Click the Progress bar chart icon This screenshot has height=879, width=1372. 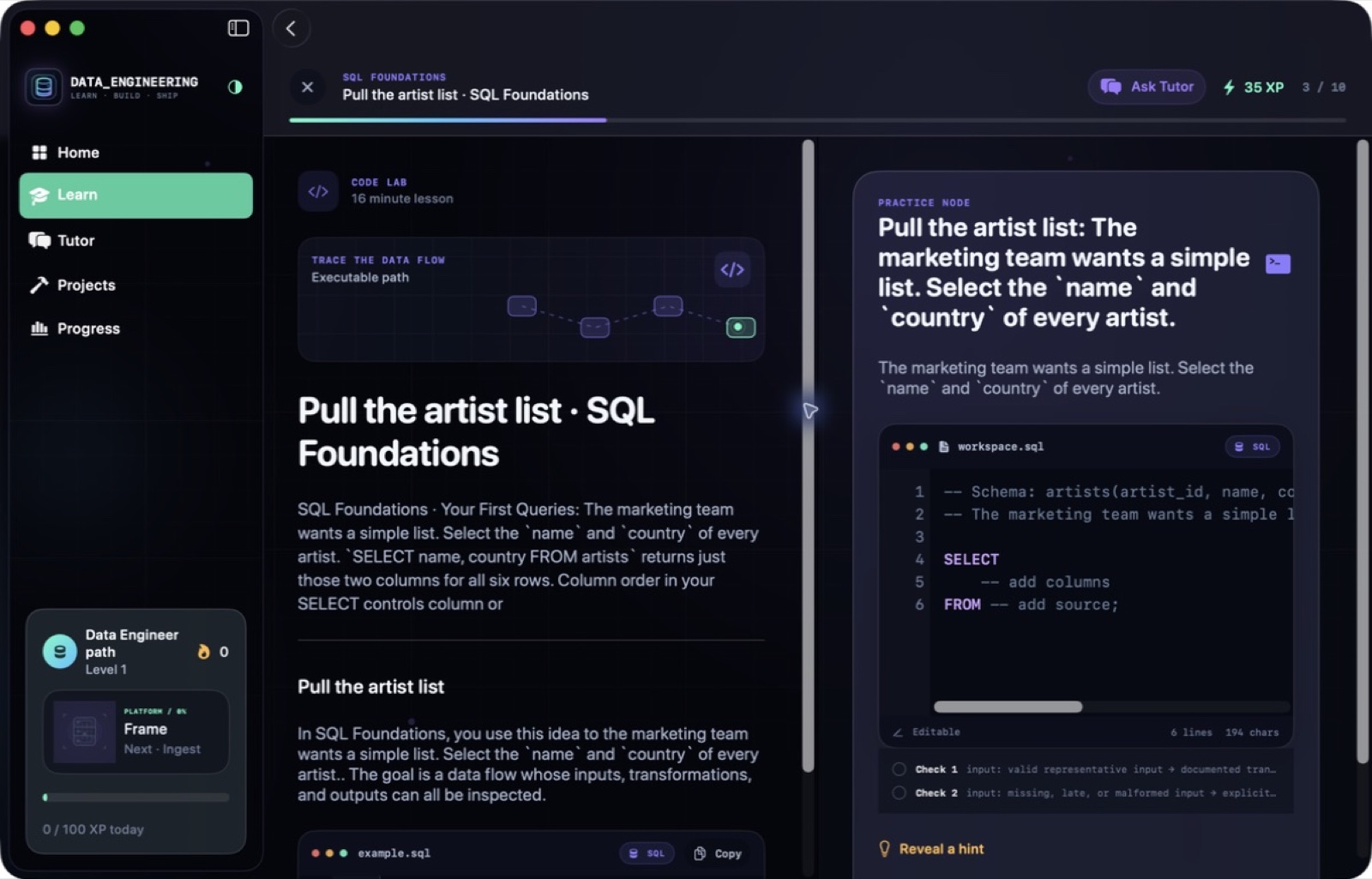click(x=39, y=328)
